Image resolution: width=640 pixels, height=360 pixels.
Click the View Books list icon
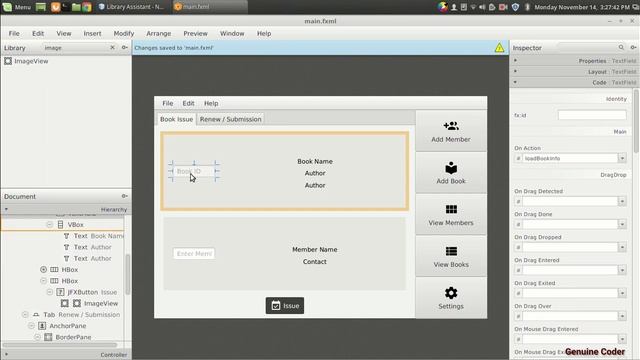click(451, 251)
